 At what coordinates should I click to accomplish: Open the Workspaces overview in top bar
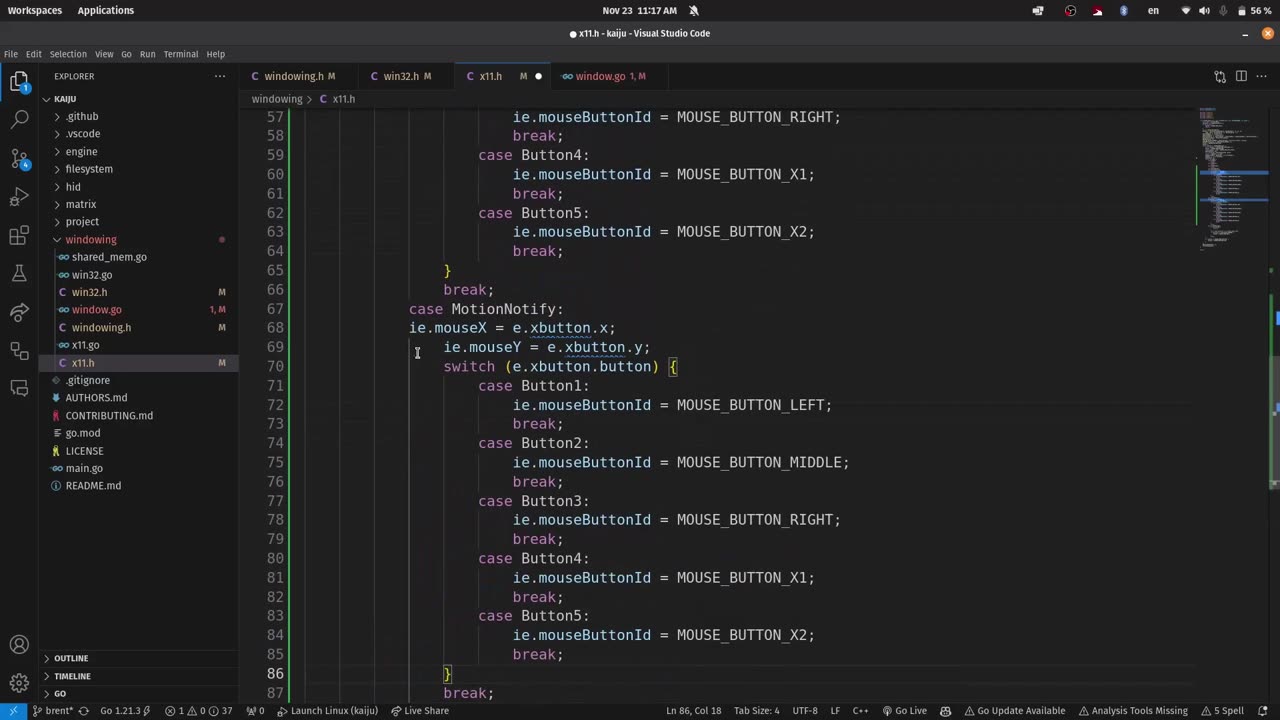click(x=35, y=10)
